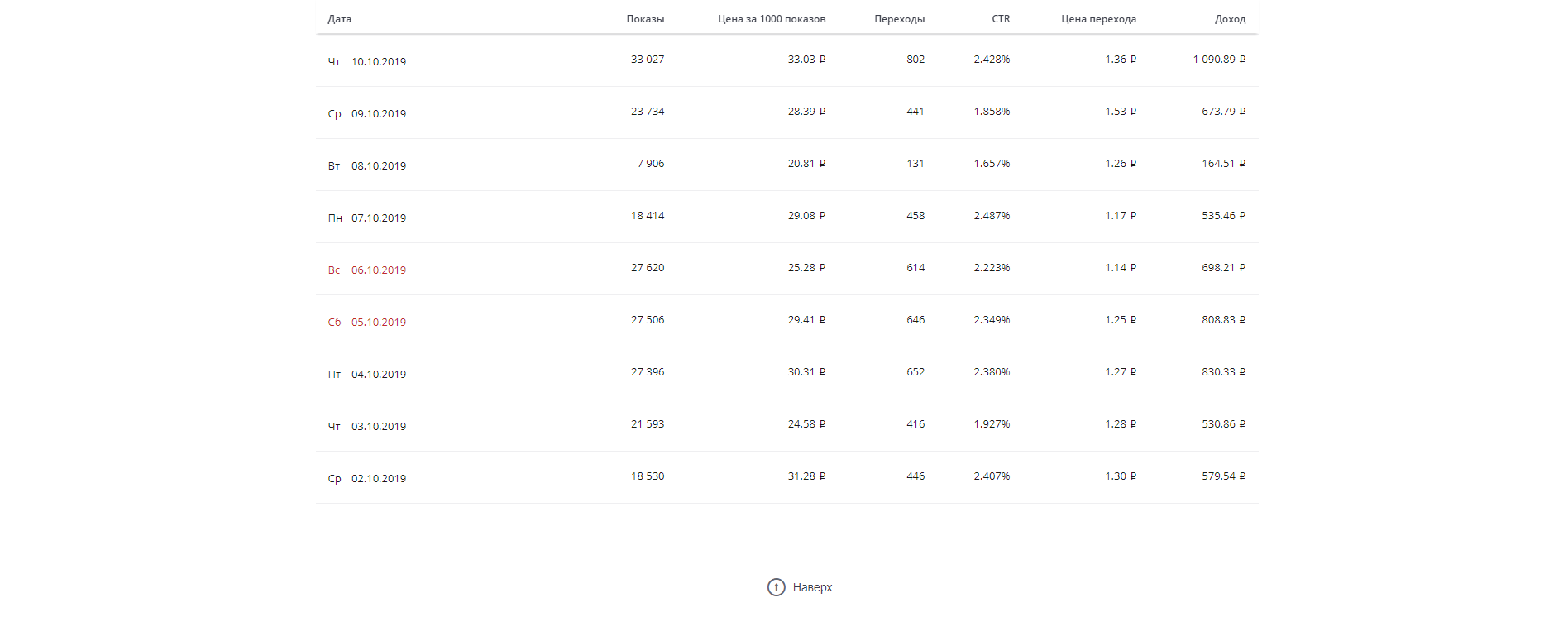Click the red Sunday date 06.10.2019
Viewport: 1568px width, 636px height.
379,270
